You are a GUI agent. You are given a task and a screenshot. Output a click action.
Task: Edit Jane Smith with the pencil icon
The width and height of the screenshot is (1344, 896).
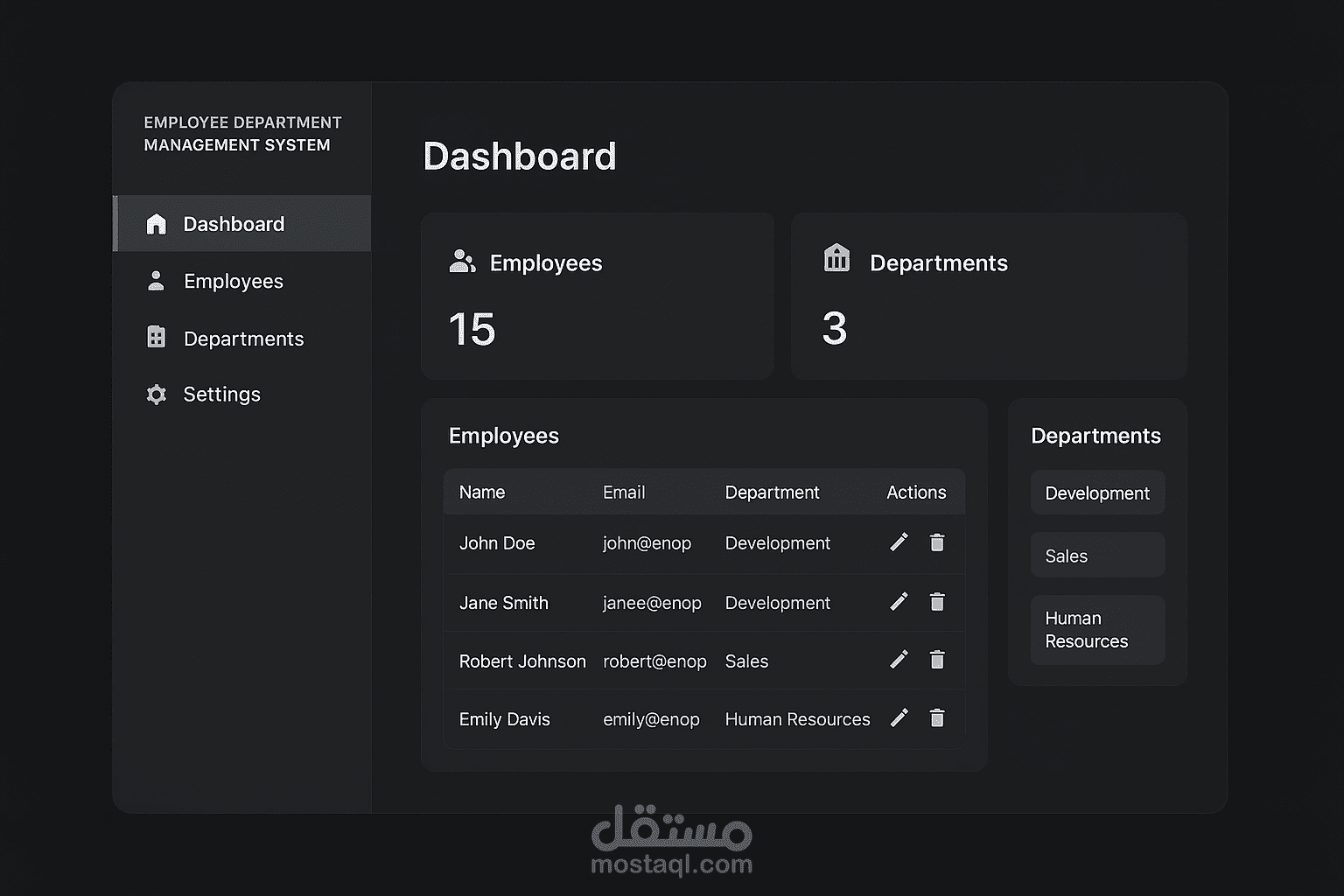[x=899, y=601]
